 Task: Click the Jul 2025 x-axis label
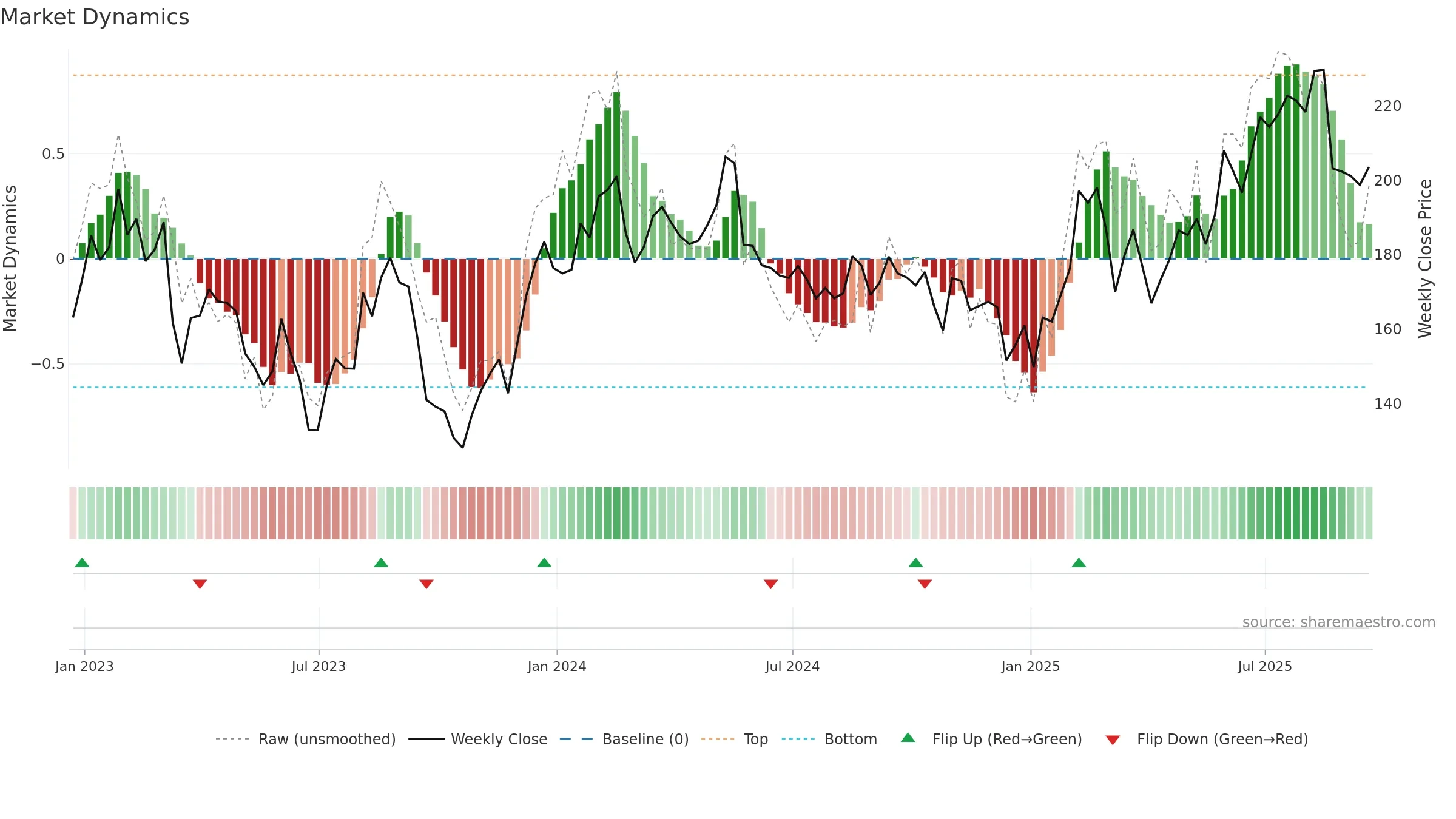[1265, 666]
